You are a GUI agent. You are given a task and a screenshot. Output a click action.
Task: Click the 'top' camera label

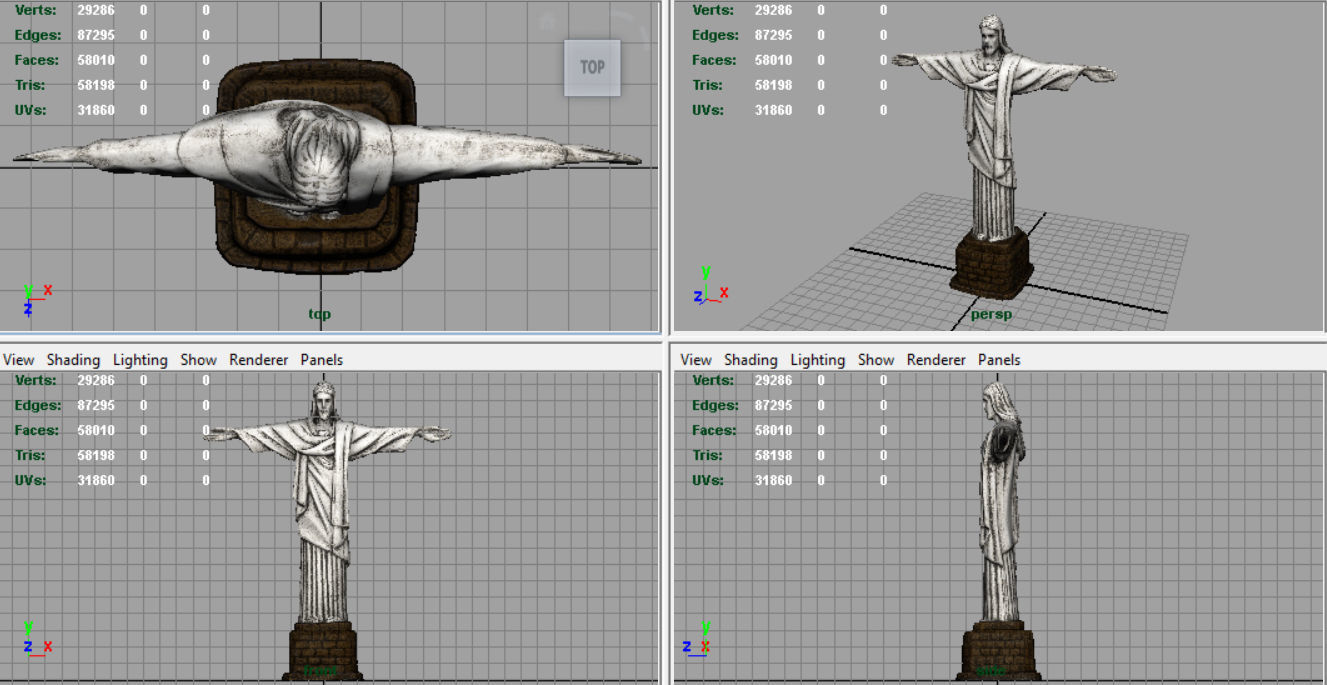coord(319,314)
